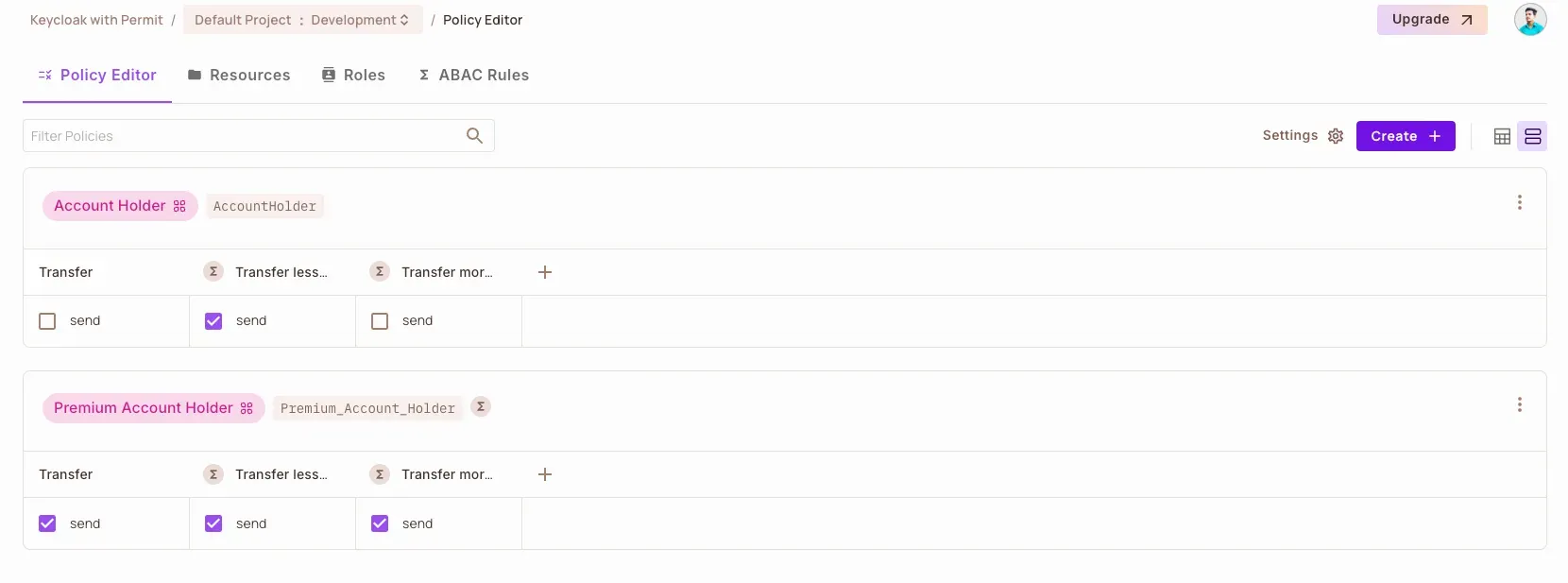Viewport: 1568px width, 583px height.
Task: Click the Upgrade button
Action: click(1431, 20)
